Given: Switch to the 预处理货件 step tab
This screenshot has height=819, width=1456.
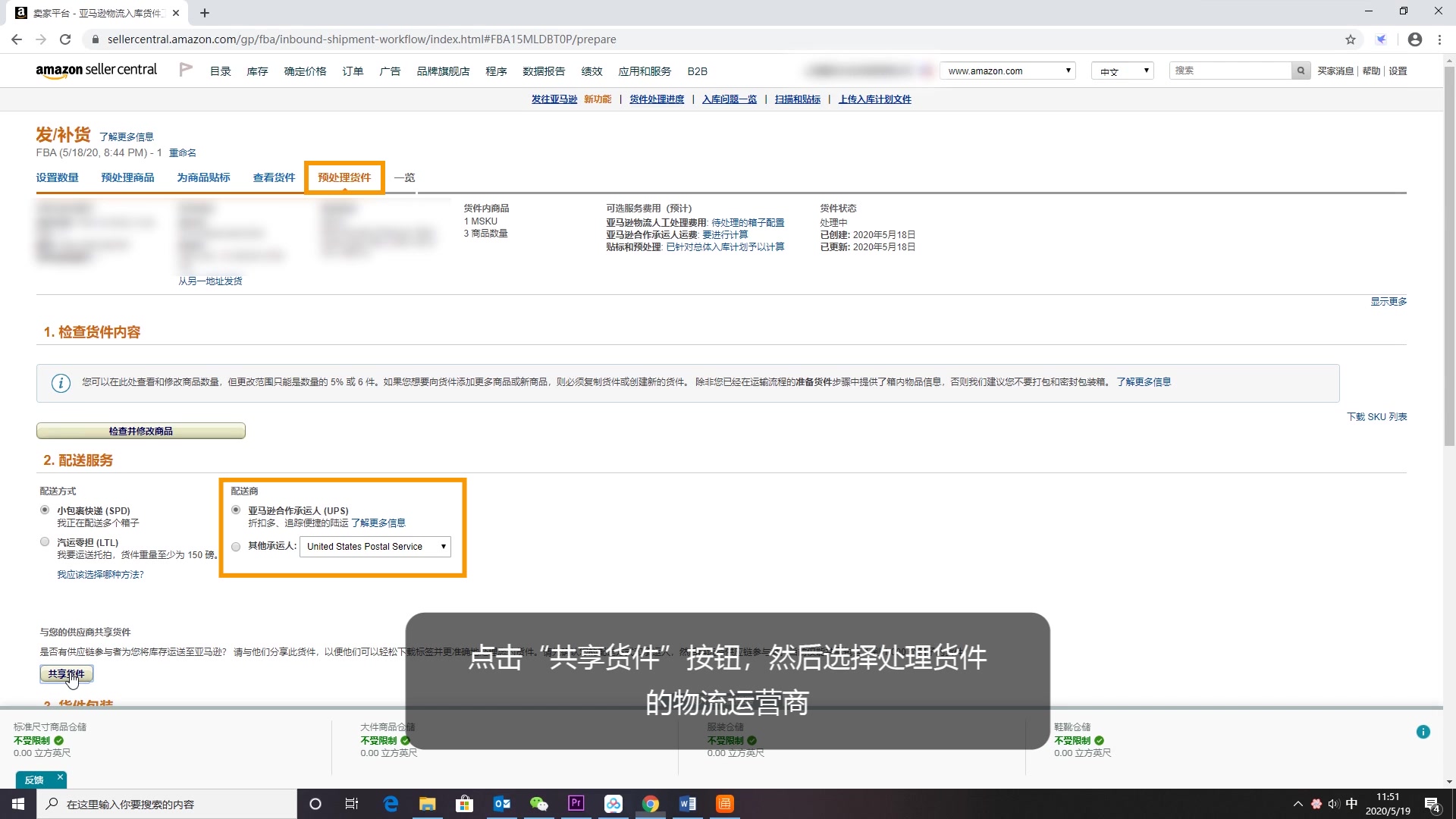Looking at the screenshot, I should [344, 177].
